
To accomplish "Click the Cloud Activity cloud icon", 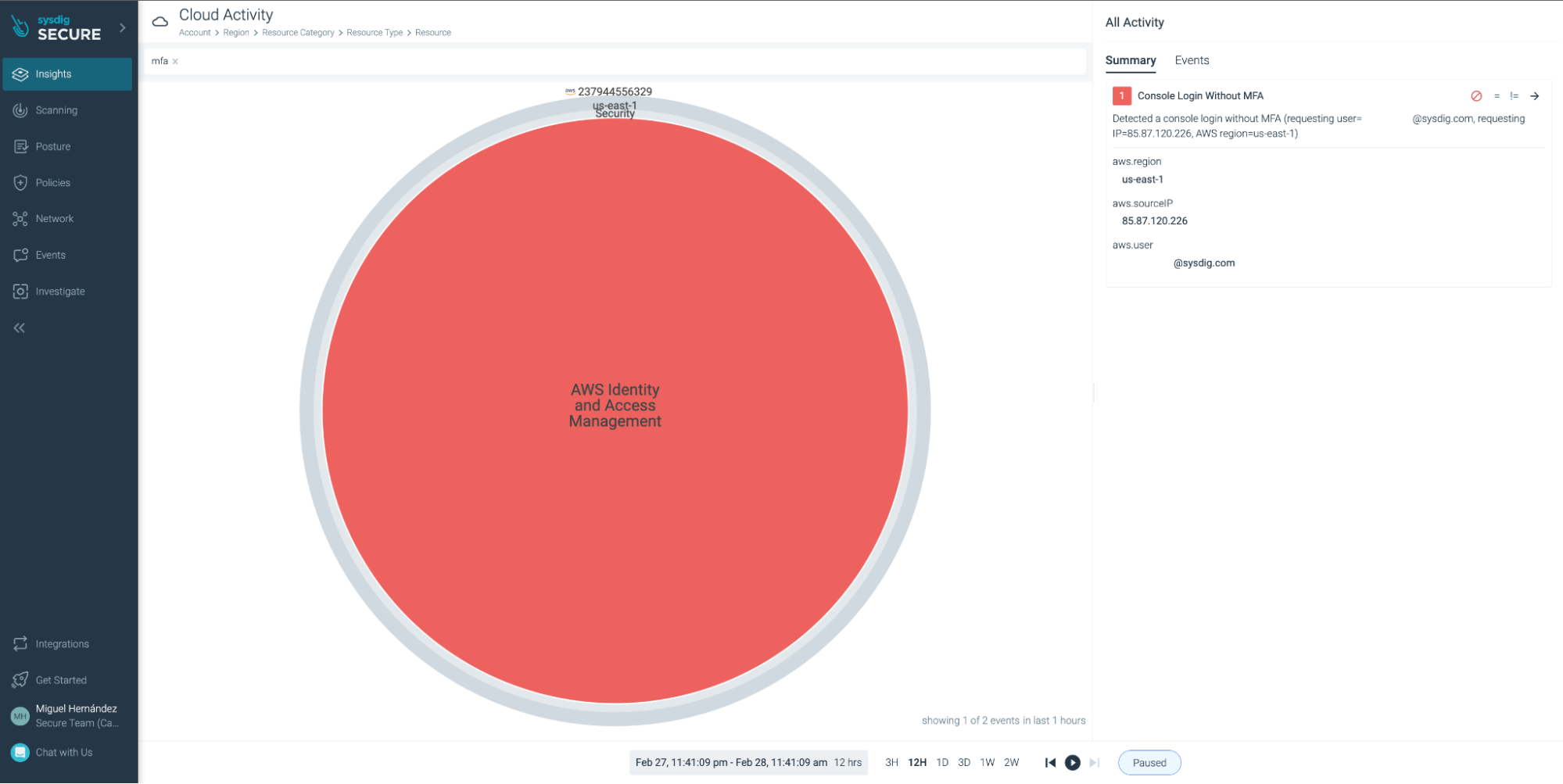I will [160, 22].
